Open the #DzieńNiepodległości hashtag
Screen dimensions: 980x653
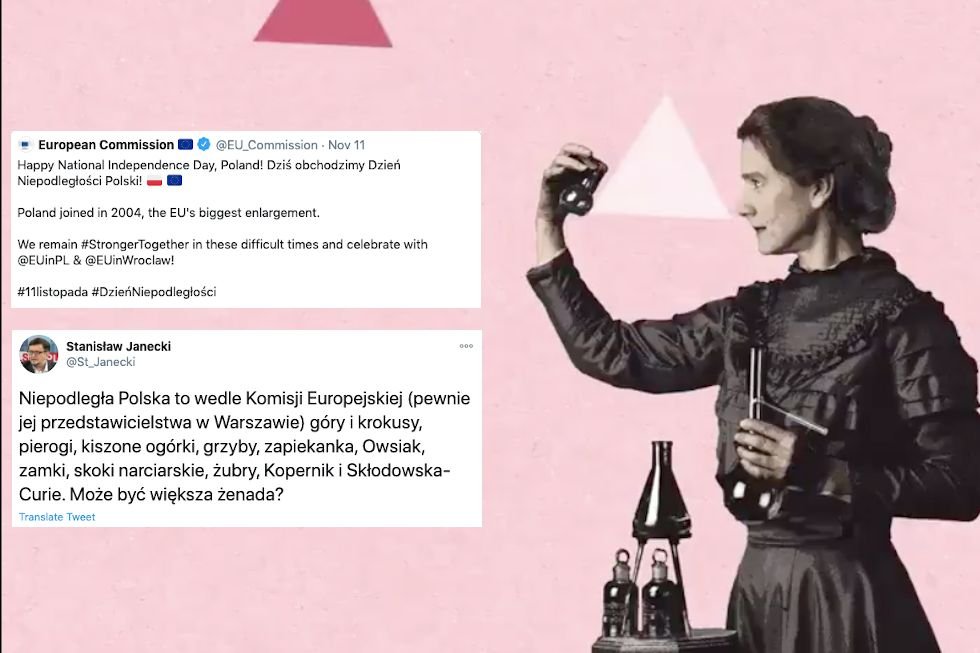click(x=154, y=292)
